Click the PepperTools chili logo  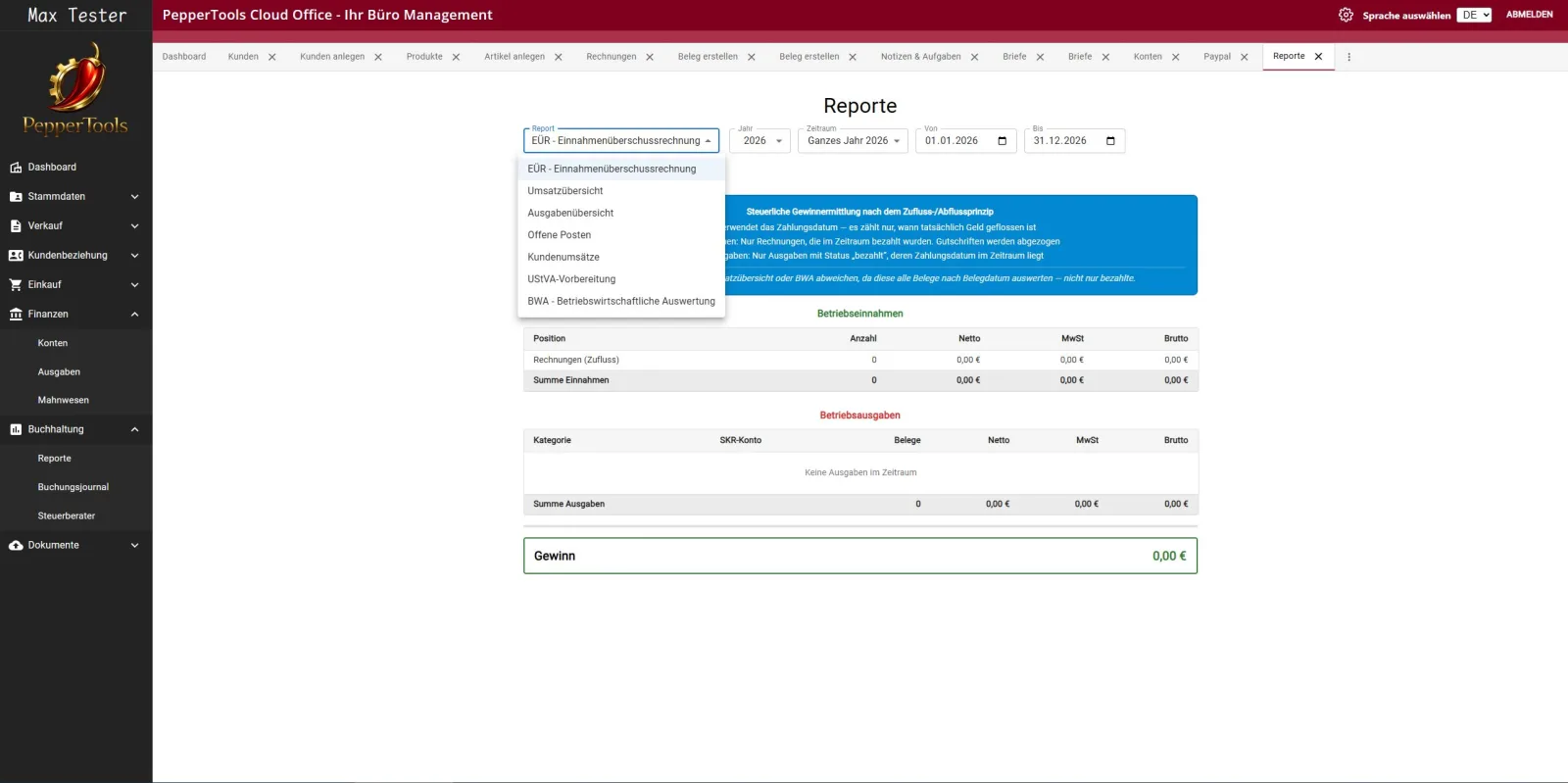tap(75, 88)
